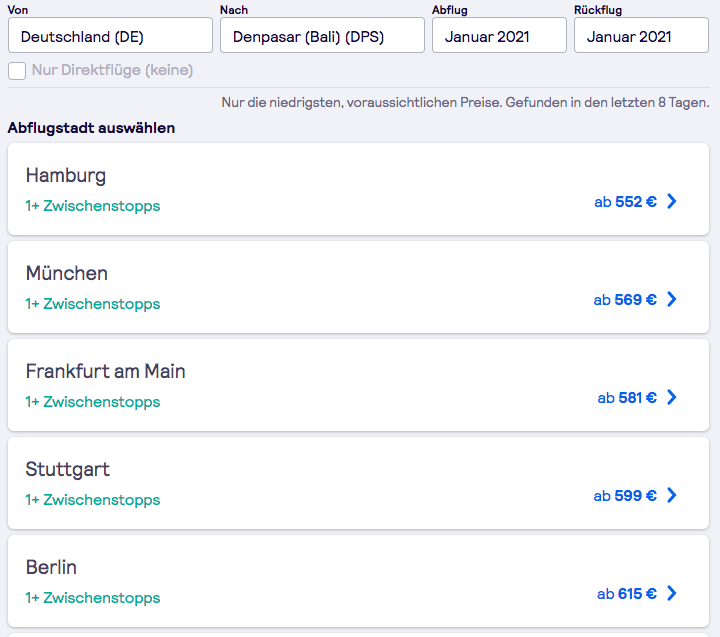Click the Nach field showing Denpasar (Bali) (DPS)
720x637 pixels.
322,35
